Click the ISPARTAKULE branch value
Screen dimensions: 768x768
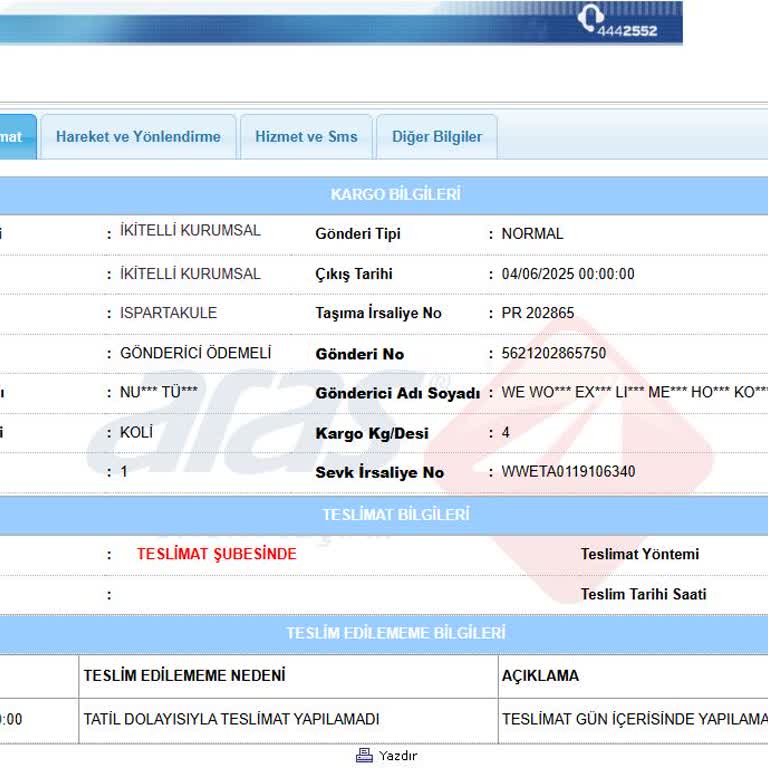pyautogui.click(x=168, y=313)
